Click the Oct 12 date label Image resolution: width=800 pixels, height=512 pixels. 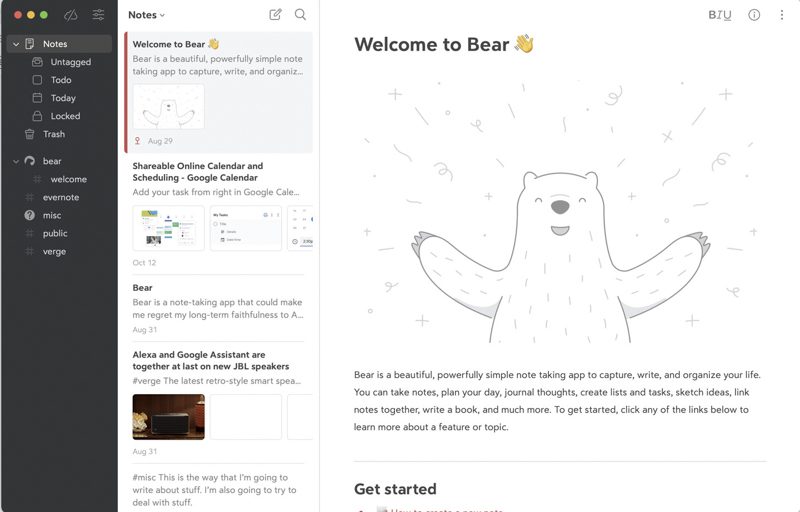[144, 263]
